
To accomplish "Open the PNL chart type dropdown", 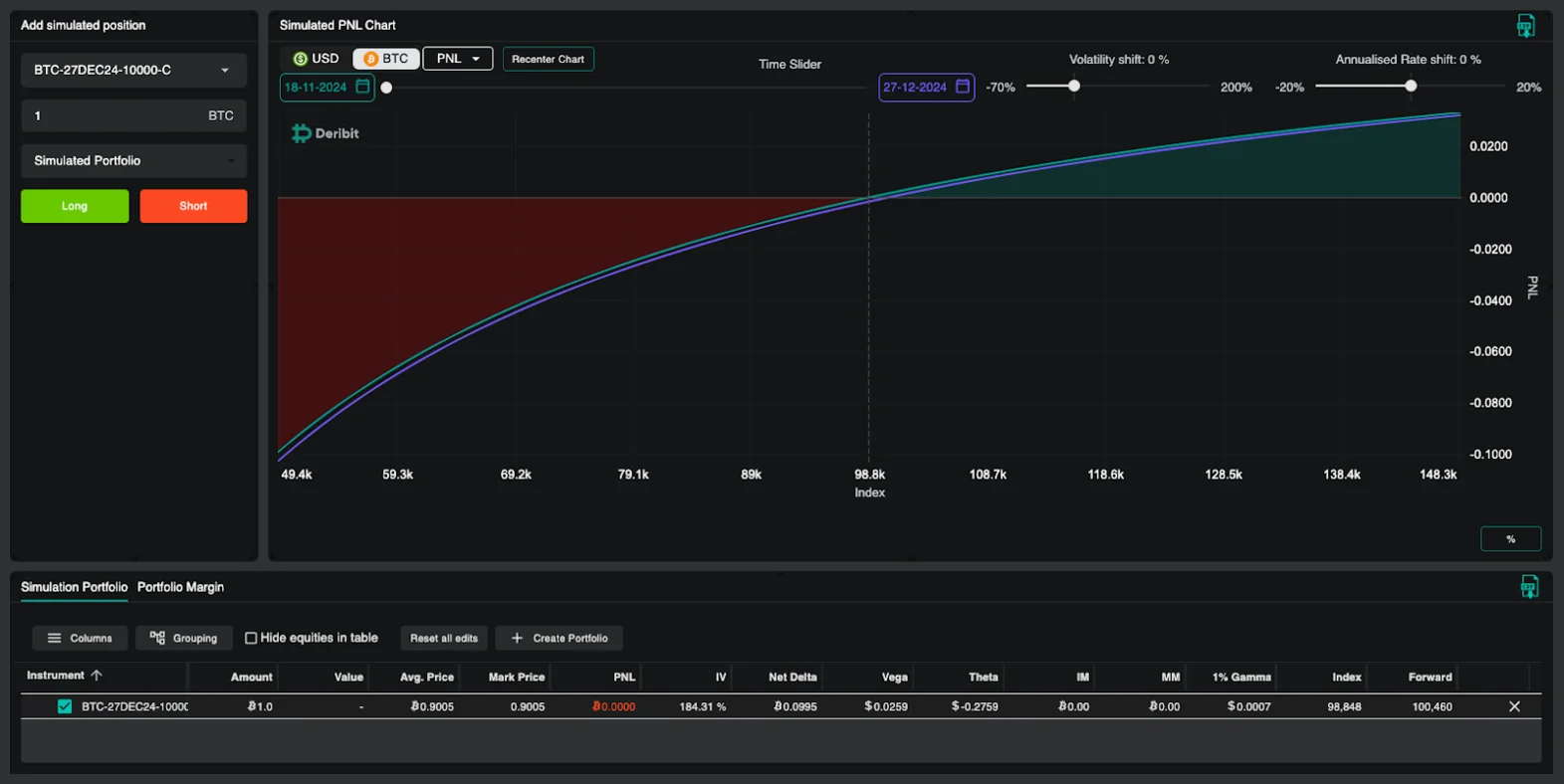I will point(458,59).
